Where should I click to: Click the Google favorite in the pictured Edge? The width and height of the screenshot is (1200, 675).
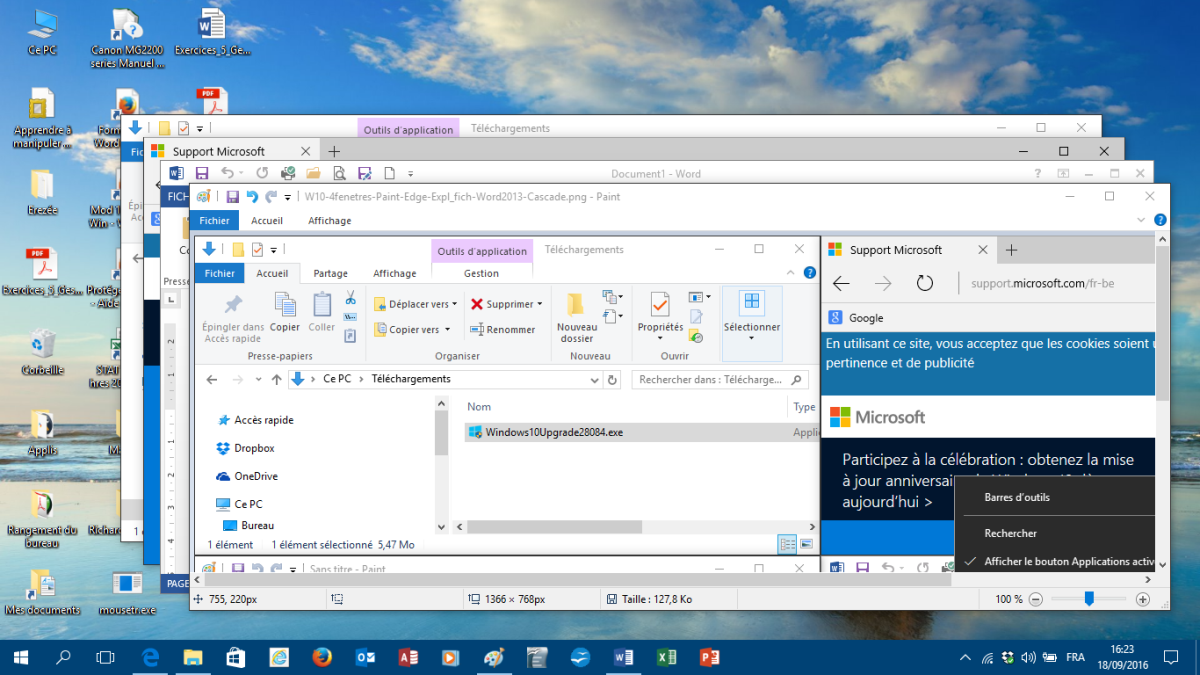(x=856, y=318)
